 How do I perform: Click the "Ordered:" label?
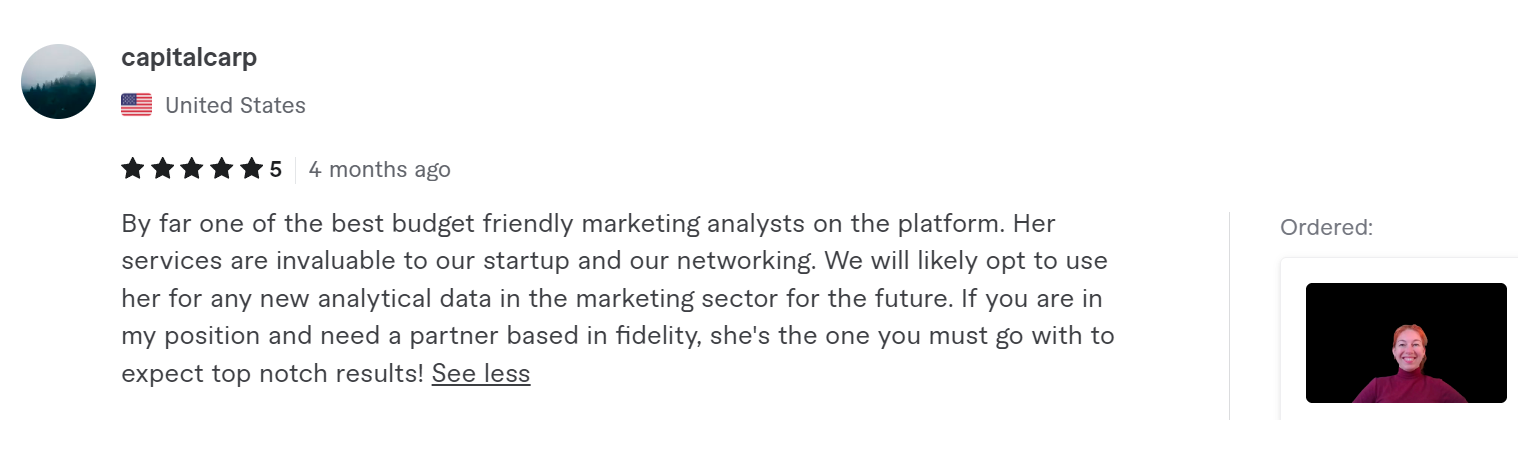click(1326, 228)
